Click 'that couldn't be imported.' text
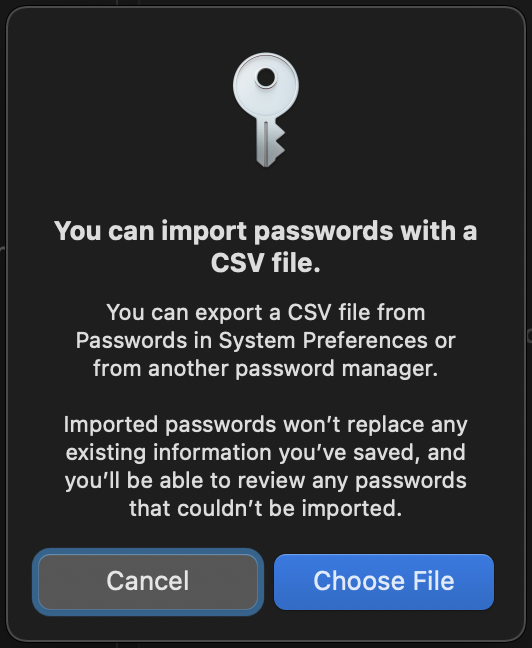The width and height of the screenshot is (532, 648). point(266,508)
